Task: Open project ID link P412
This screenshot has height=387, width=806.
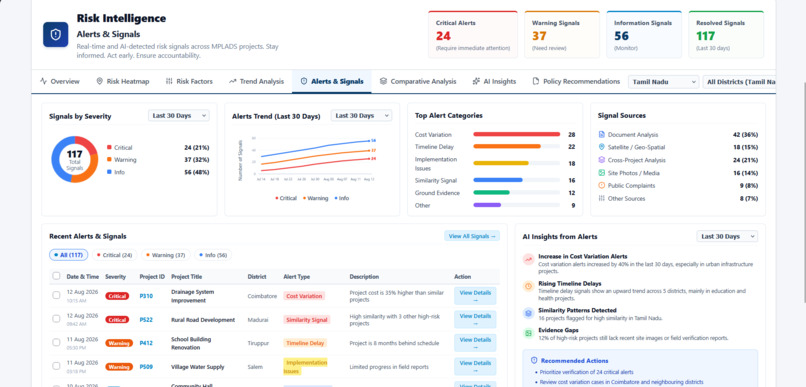Action: tap(146, 343)
